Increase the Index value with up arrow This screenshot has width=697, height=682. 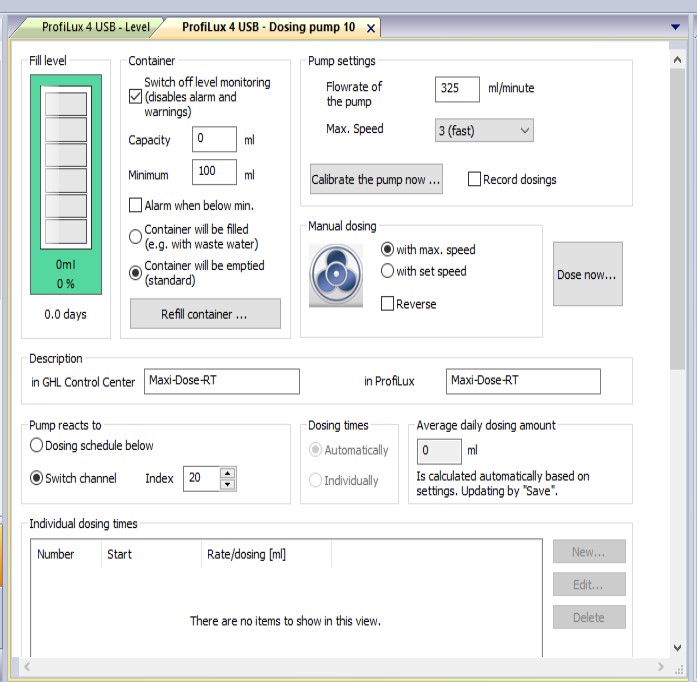click(228, 473)
